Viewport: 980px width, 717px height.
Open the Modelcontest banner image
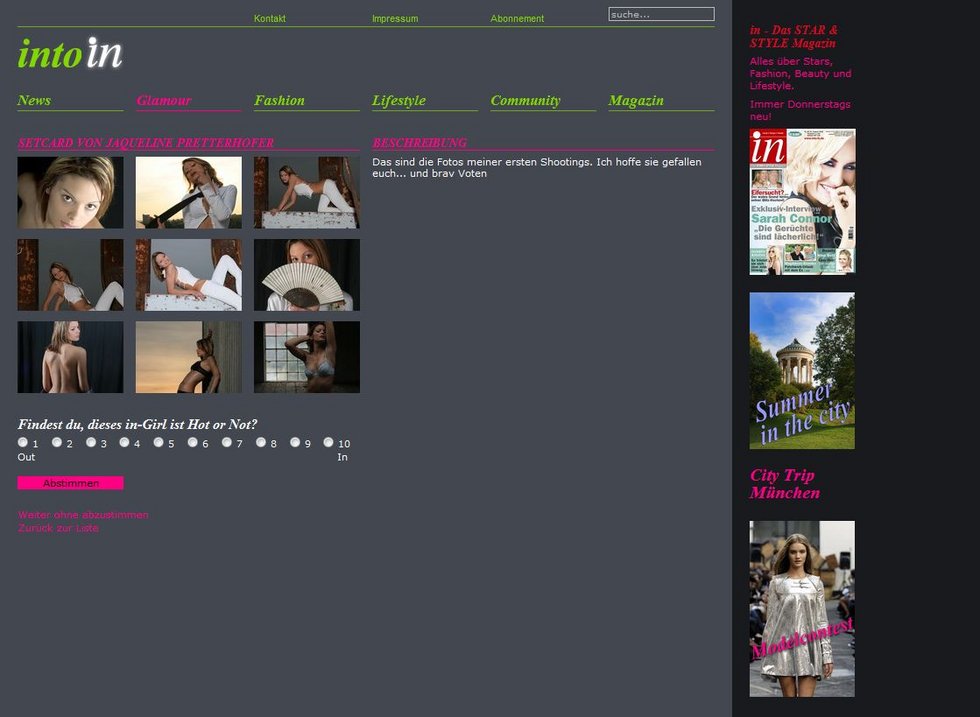pos(802,609)
